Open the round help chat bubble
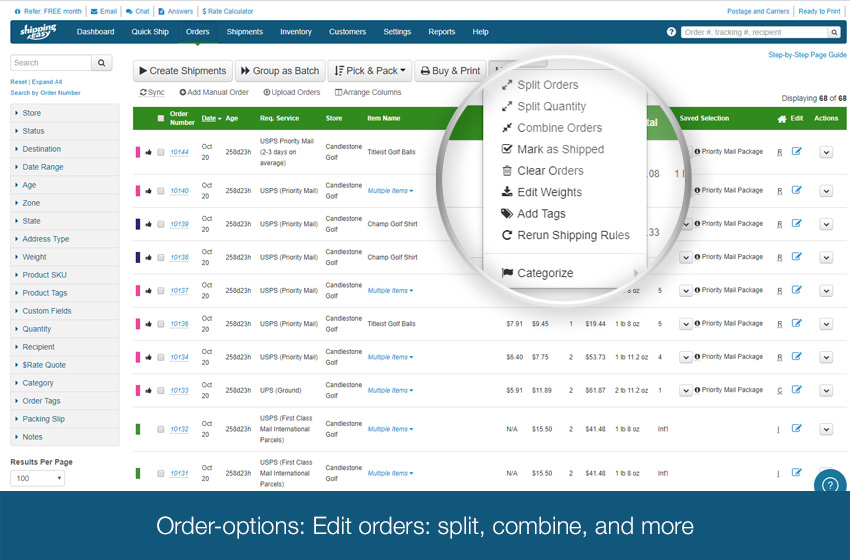The width and height of the screenshot is (850, 560). (x=830, y=484)
